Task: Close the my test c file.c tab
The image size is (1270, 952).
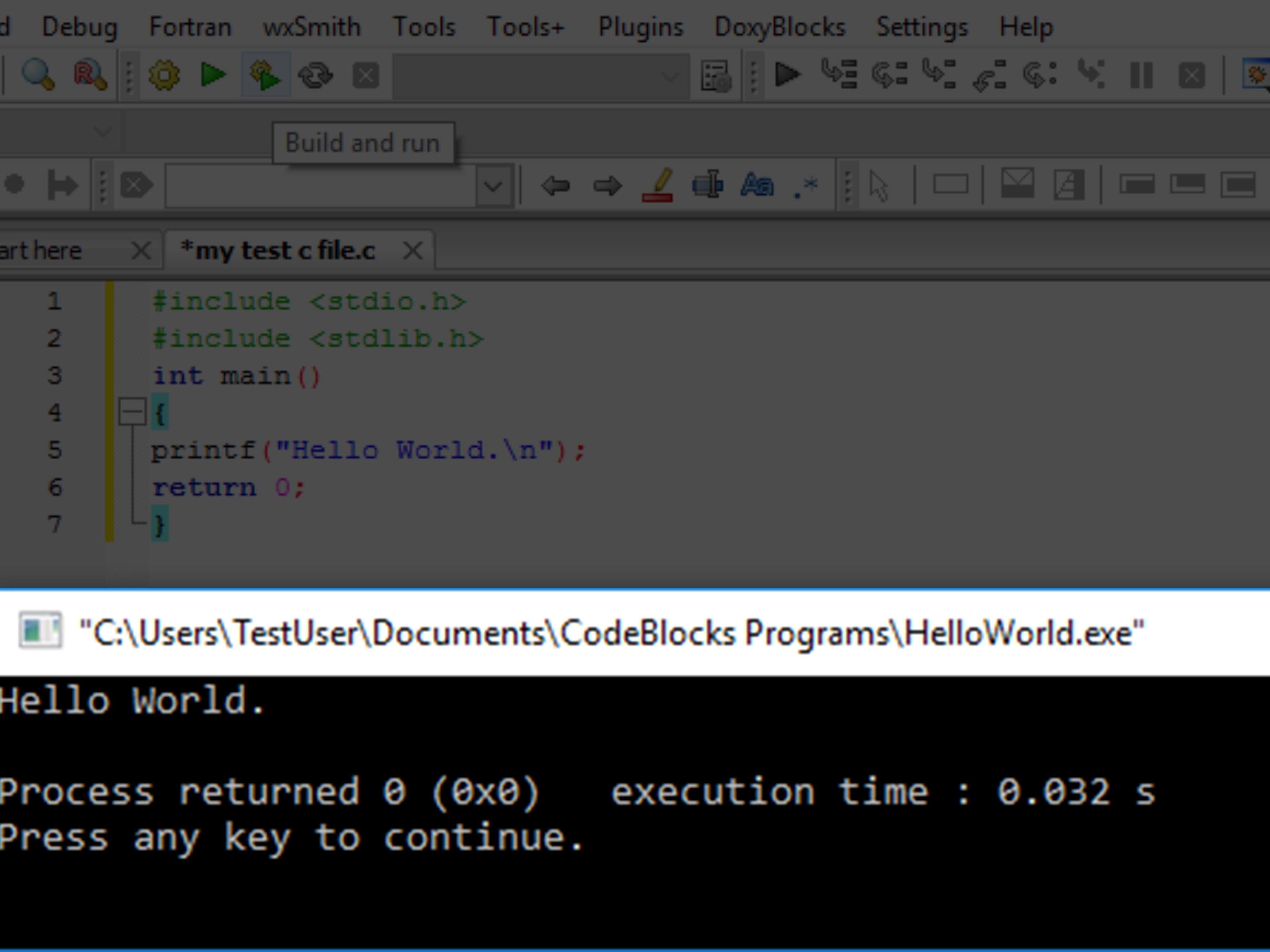Action: tap(413, 251)
